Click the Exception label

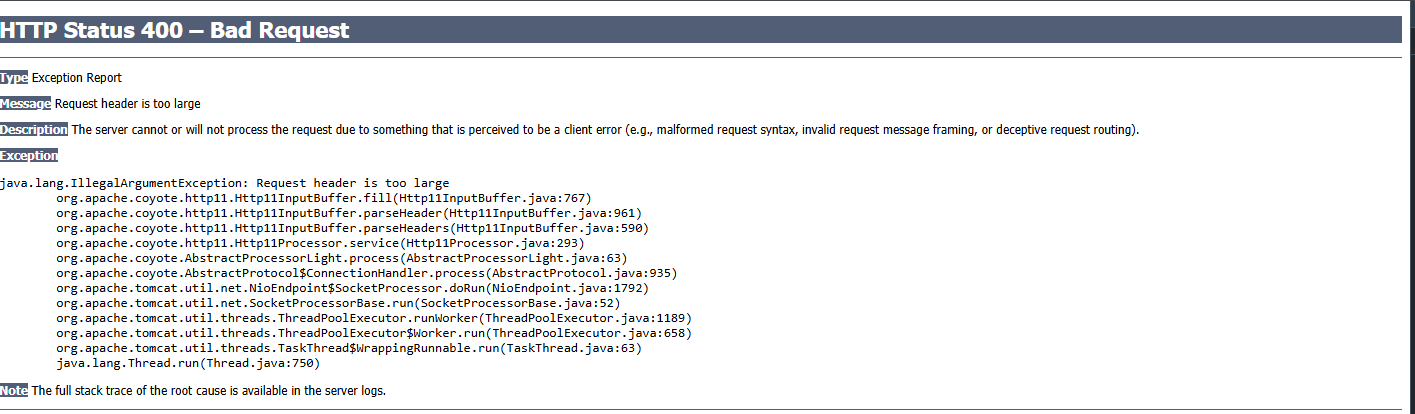pyautogui.click(x=29, y=156)
